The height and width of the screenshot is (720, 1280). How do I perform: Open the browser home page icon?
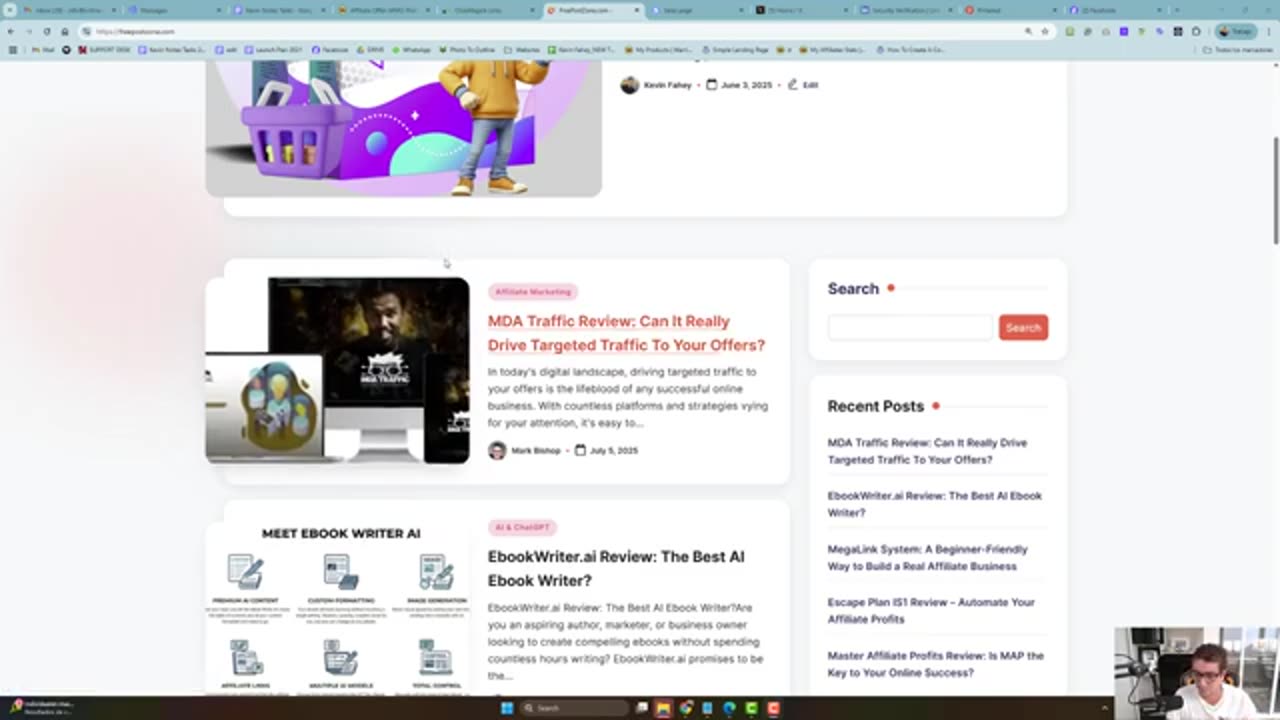point(65,31)
